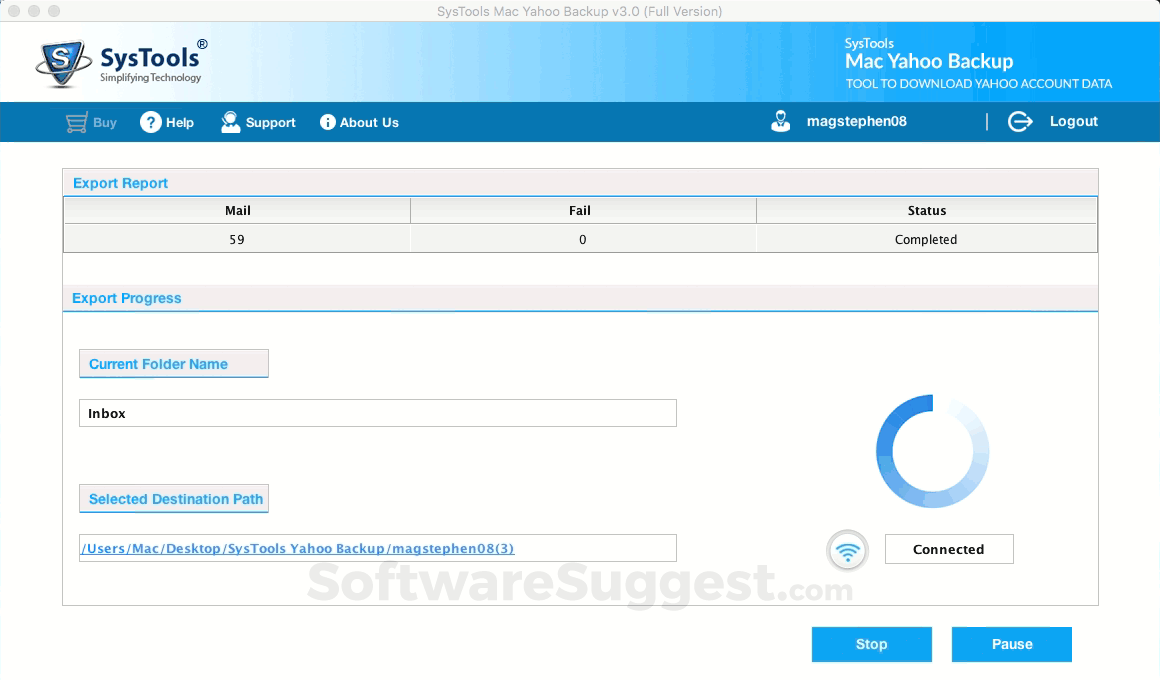Screen dimensions: 1160x680
Task: Close the window with red button
Action: (13, 11)
